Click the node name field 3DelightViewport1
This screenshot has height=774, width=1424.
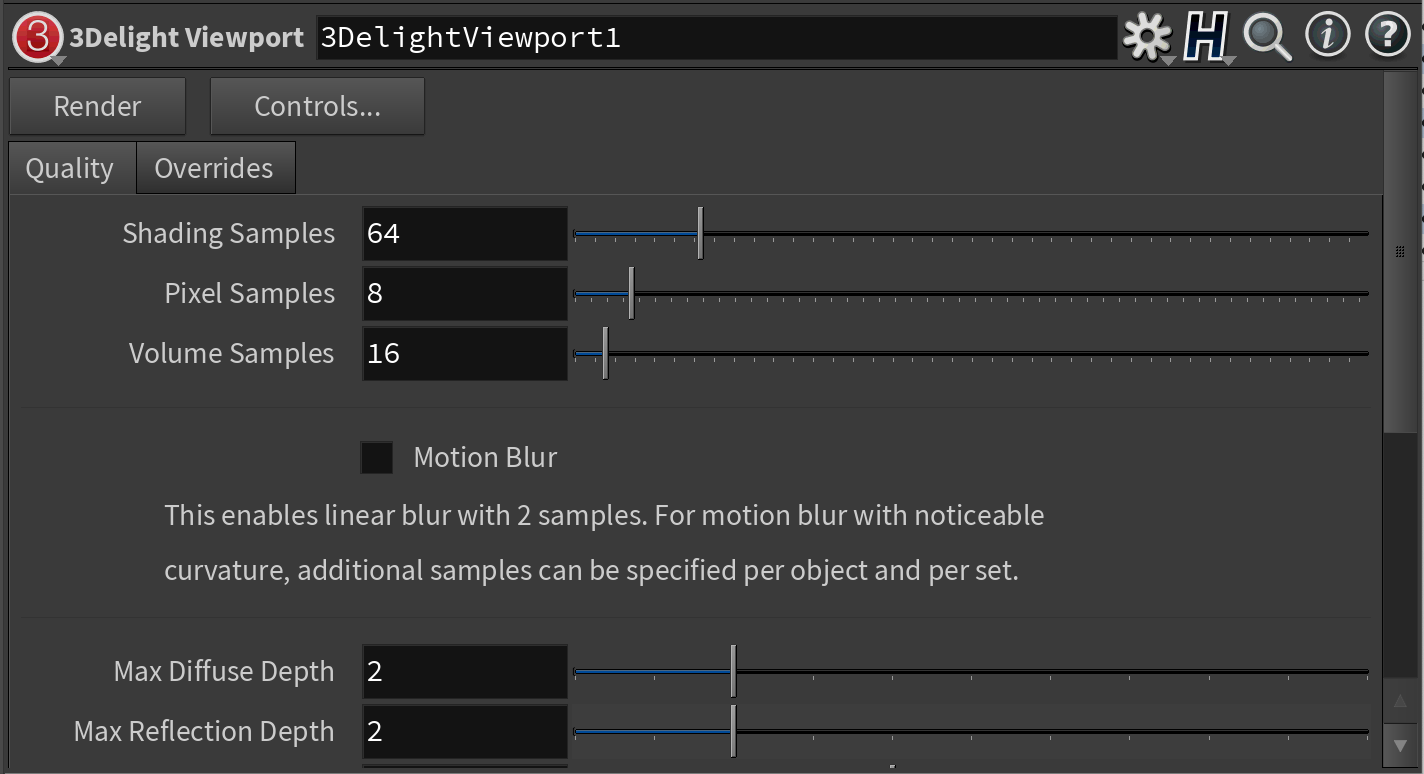tap(716, 38)
